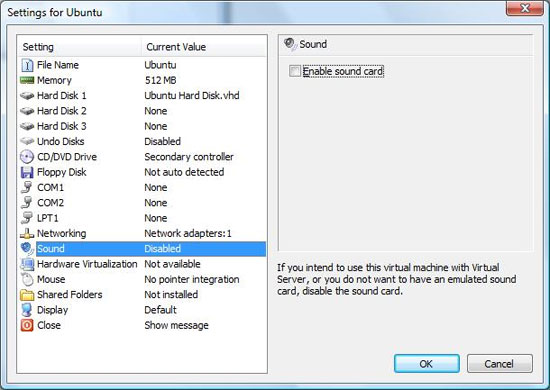
Task: Select the COM2 setting
Action: point(51,203)
